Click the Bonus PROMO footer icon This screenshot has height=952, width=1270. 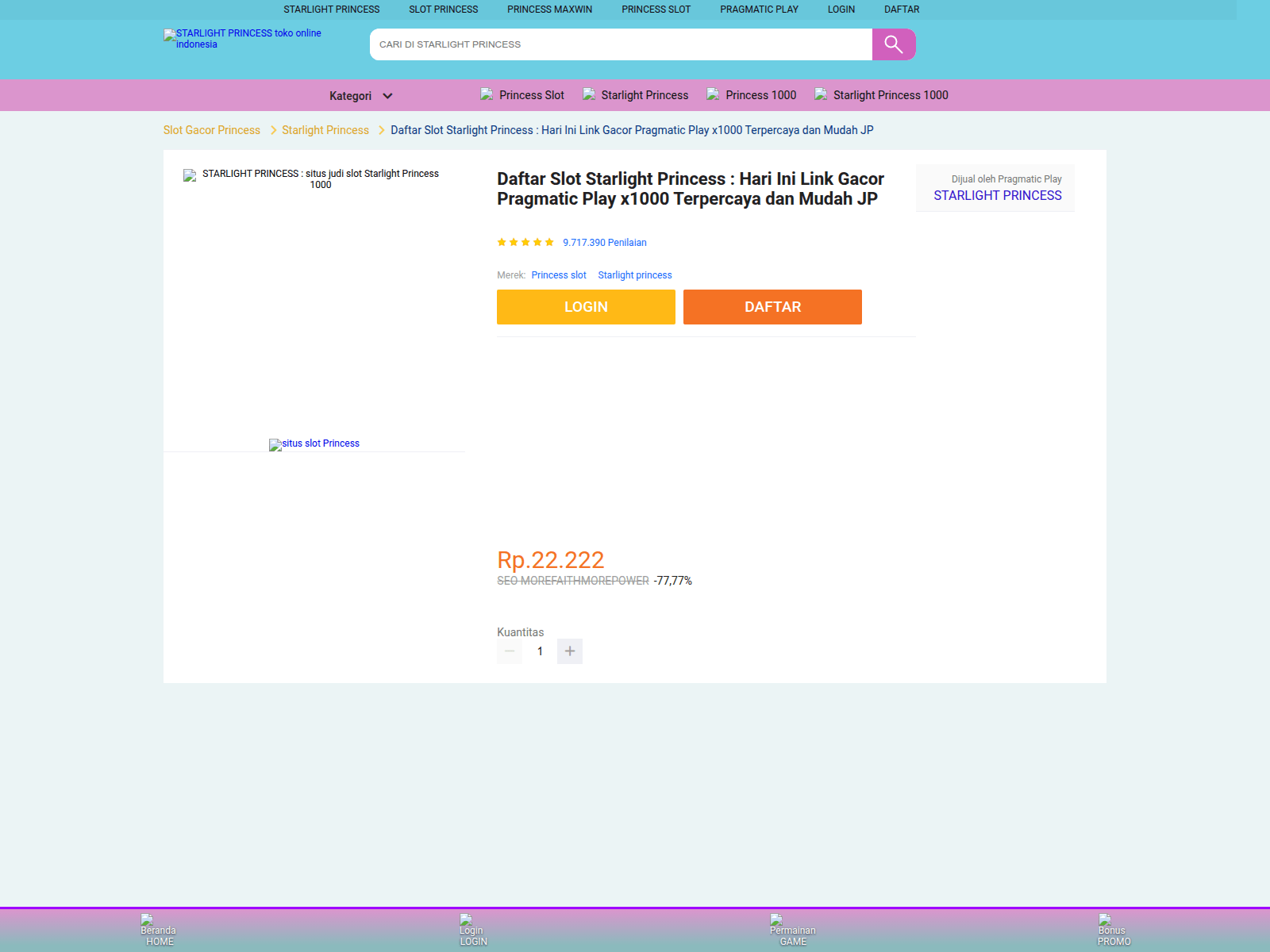[x=1112, y=930]
